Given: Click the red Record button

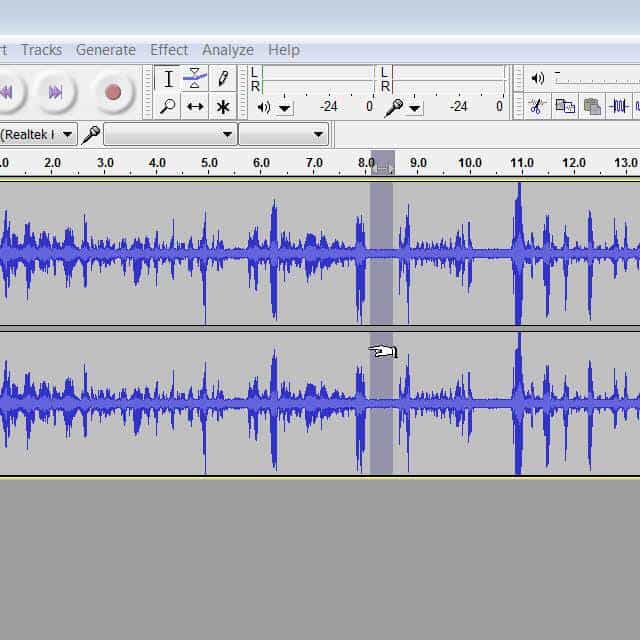Looking at the screenshot, I should click(x=113, y=92).
